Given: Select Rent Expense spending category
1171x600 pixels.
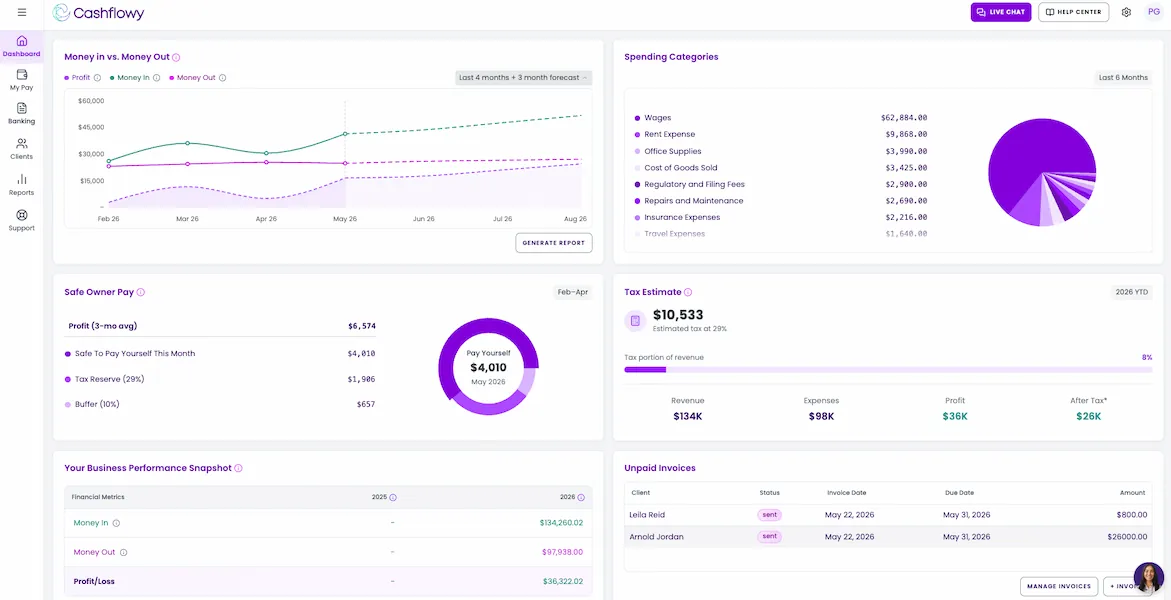Looking at the screenshot, I should click(x=780, y=134).
